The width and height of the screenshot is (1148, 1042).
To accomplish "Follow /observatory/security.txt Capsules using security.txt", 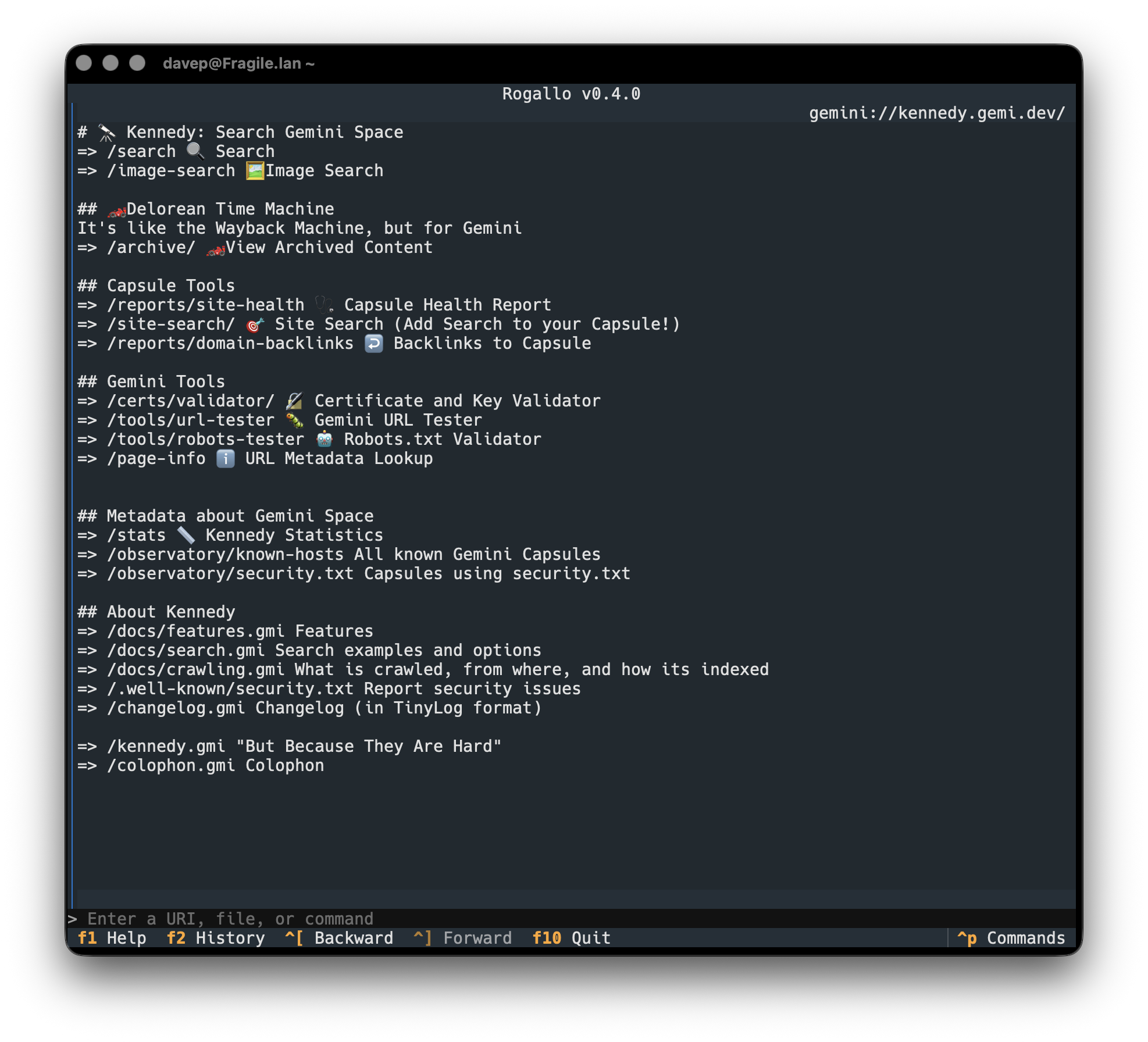I will point(354,574).
